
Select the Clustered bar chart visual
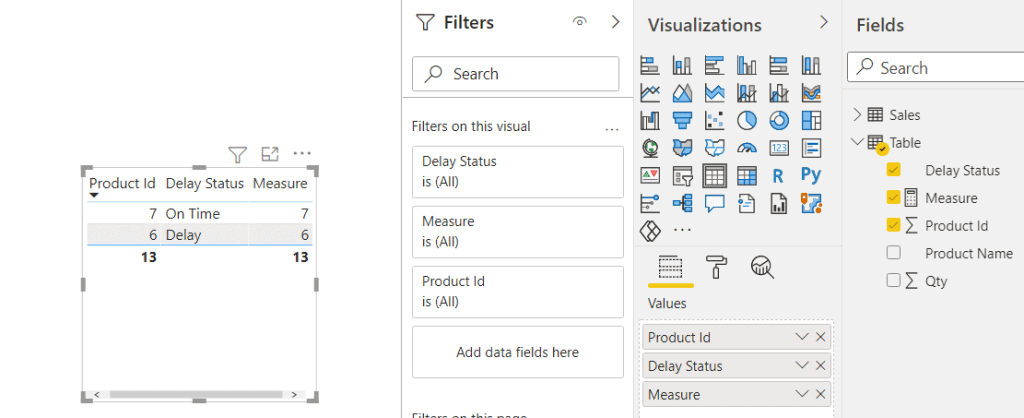(714, 65)
